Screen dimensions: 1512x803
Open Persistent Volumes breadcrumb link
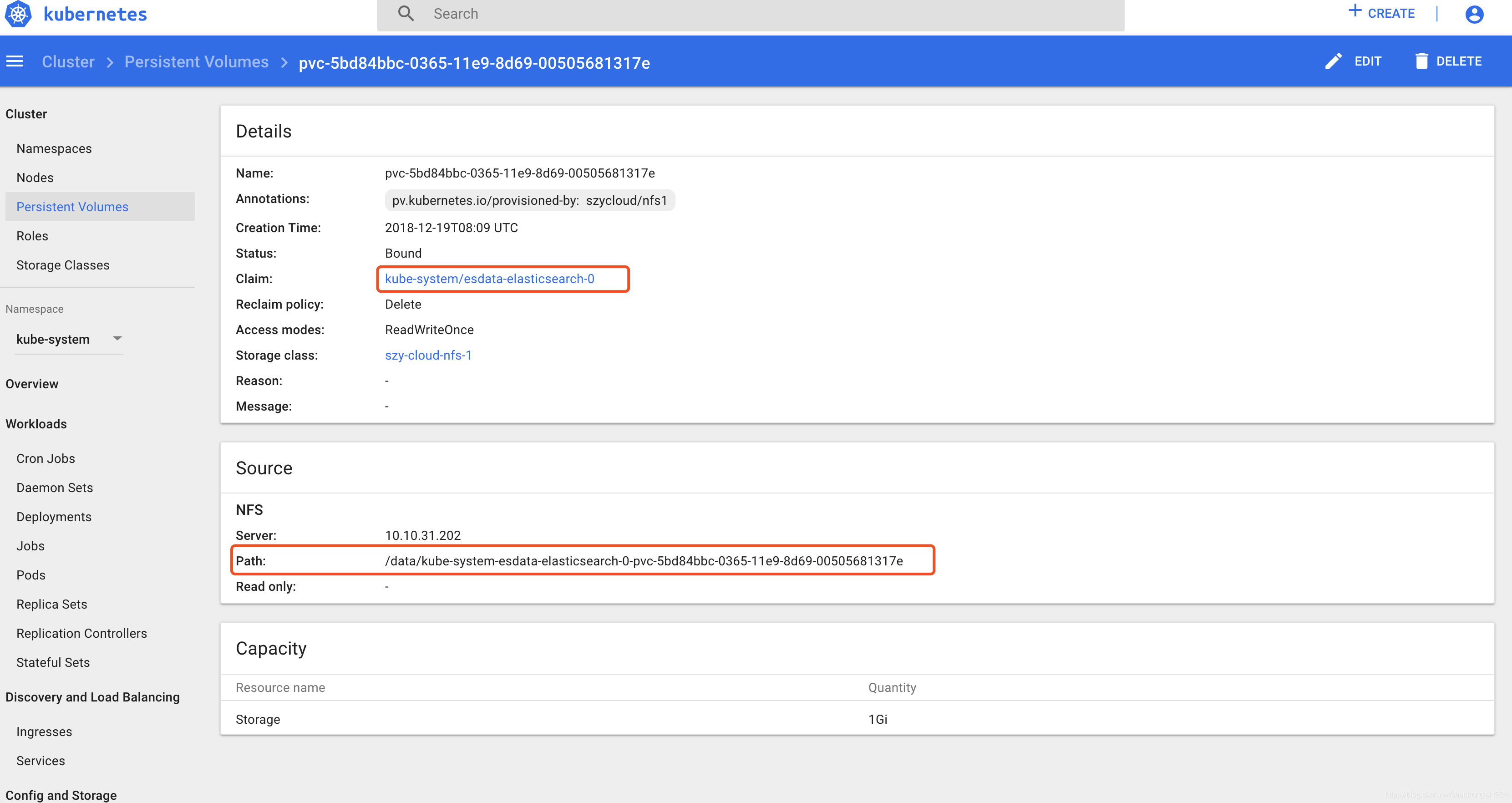tap(197, 62)
